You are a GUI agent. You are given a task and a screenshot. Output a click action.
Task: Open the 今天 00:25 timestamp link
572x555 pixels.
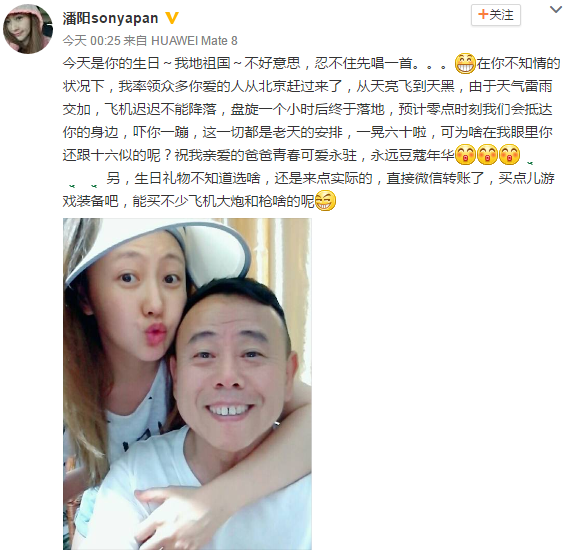(91, 41)
